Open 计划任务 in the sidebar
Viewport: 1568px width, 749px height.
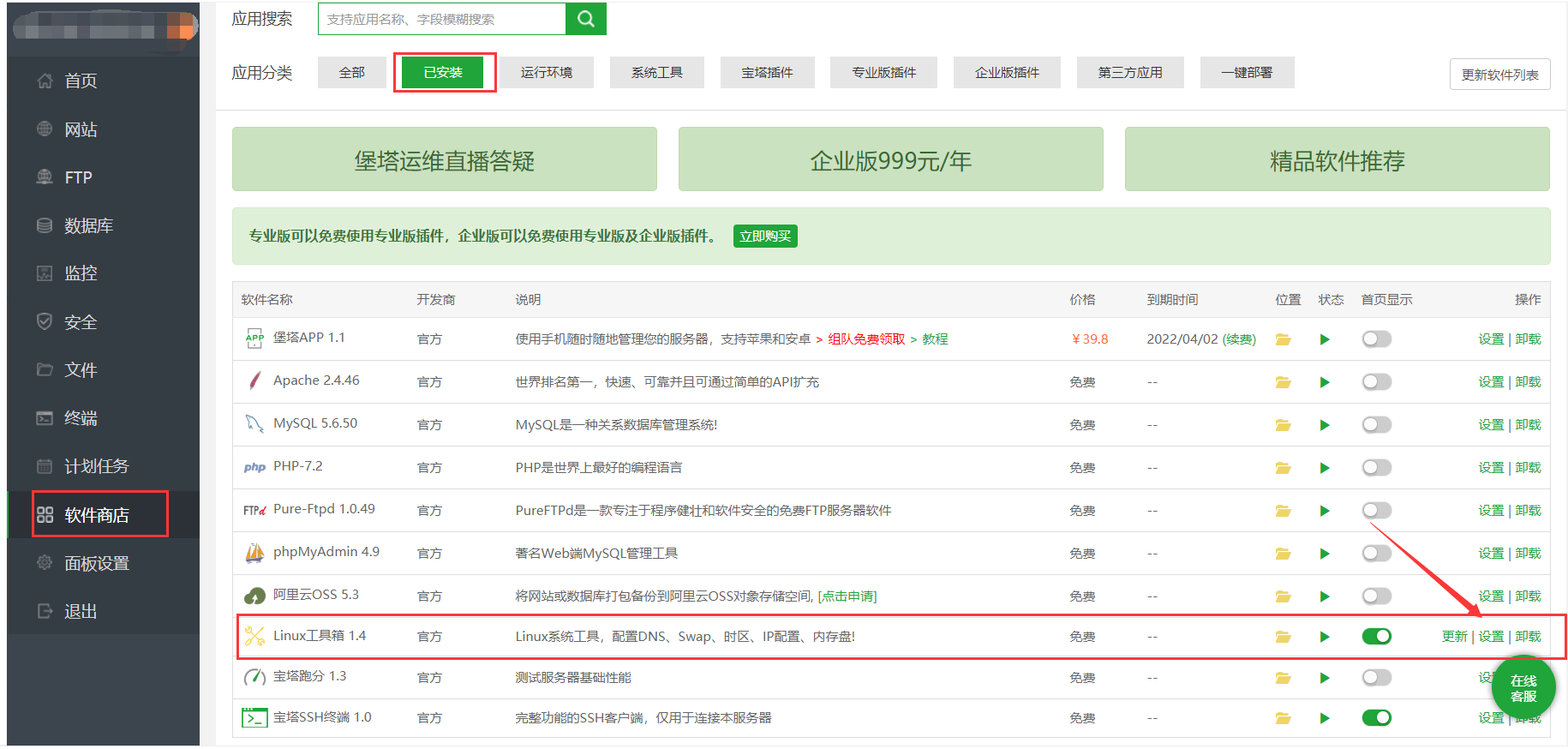click(x=103, y=466)
